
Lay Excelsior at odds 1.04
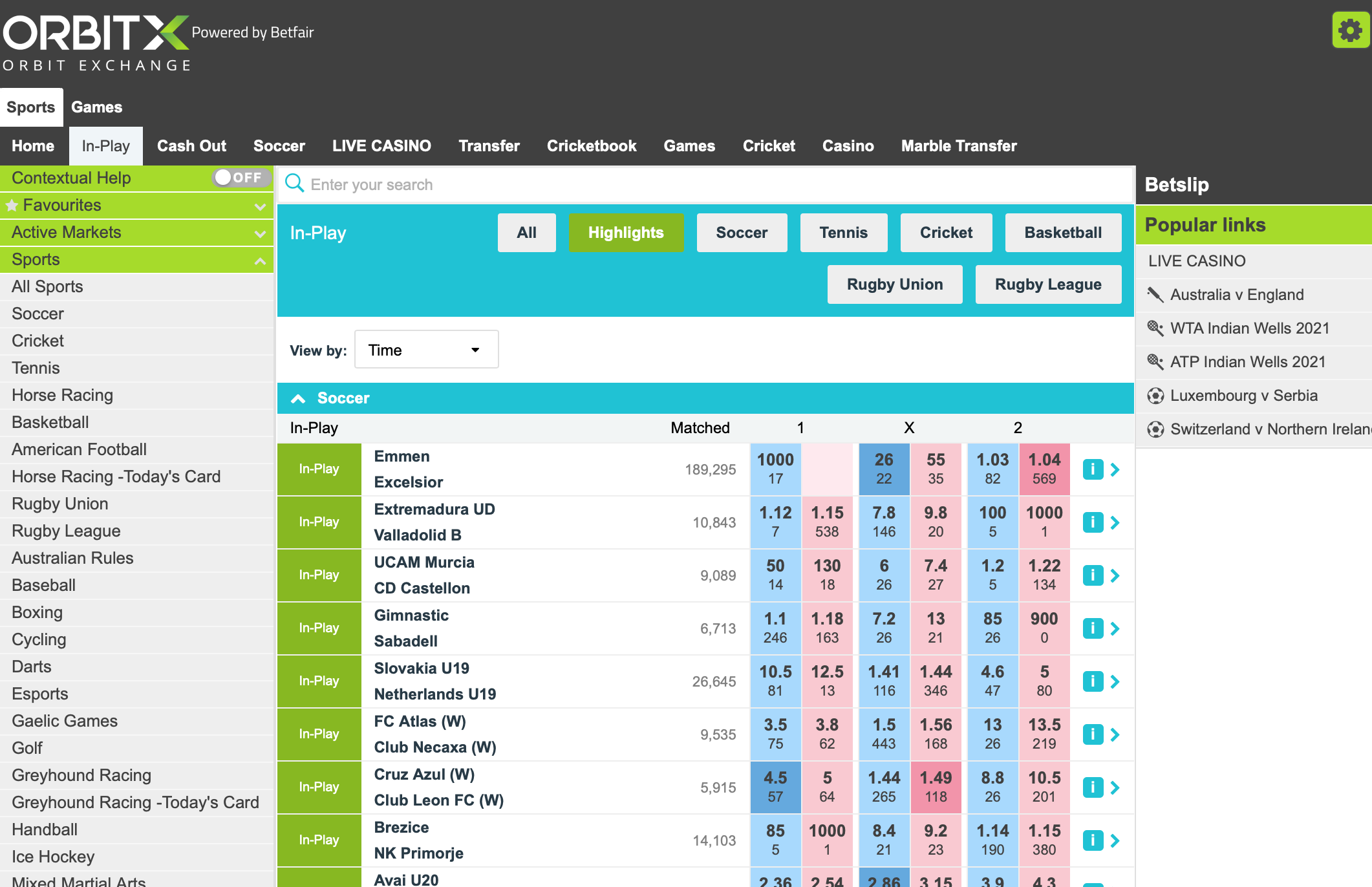[1044, 469]
